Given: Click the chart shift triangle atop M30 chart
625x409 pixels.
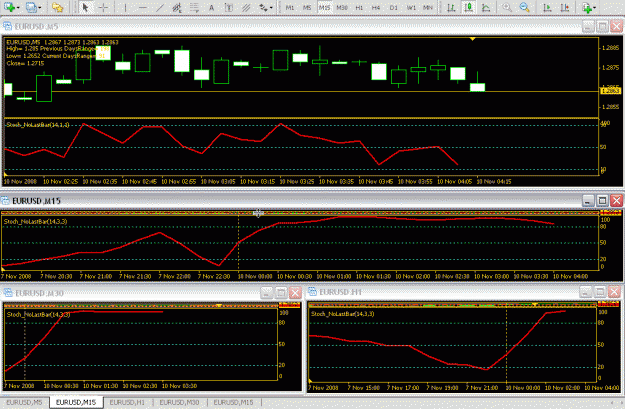Looking at the screenshot, I should coord(219,305).
